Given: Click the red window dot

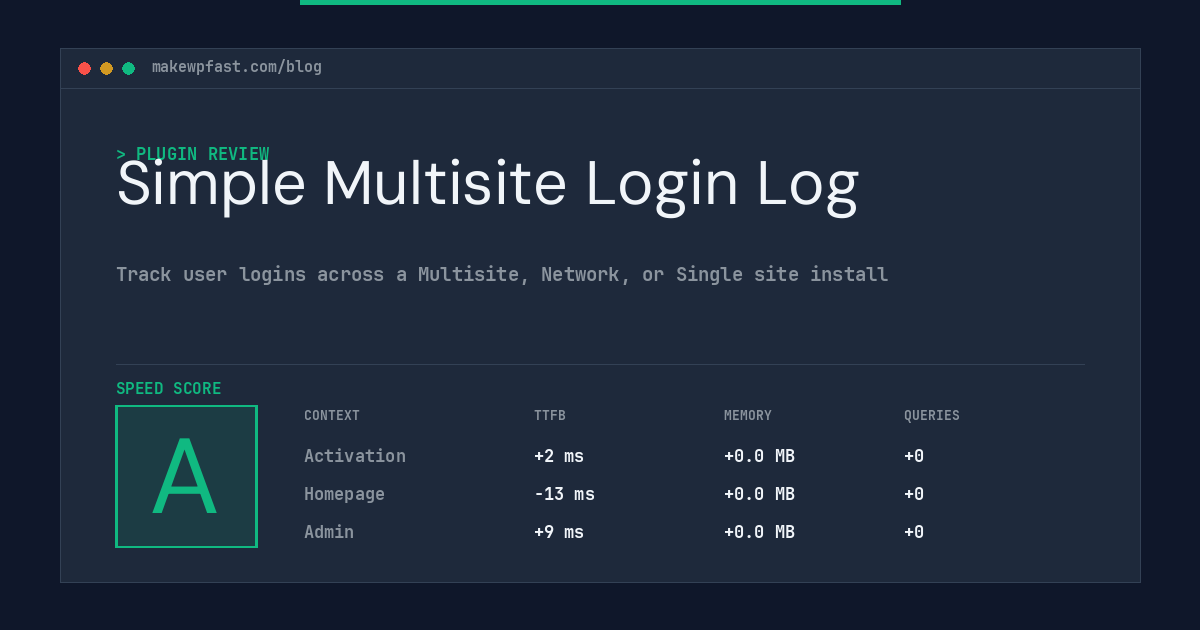Looking at the screenshot, I should (x=84, y=68).
